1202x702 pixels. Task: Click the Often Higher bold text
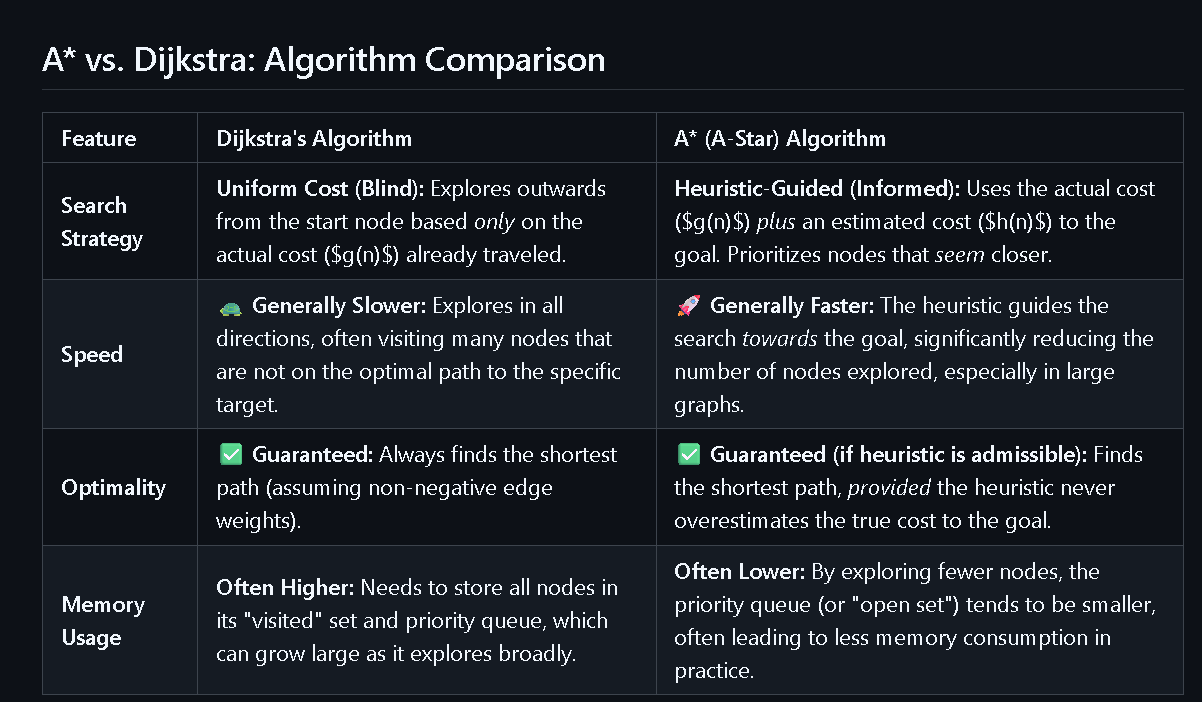coord(286,588)
